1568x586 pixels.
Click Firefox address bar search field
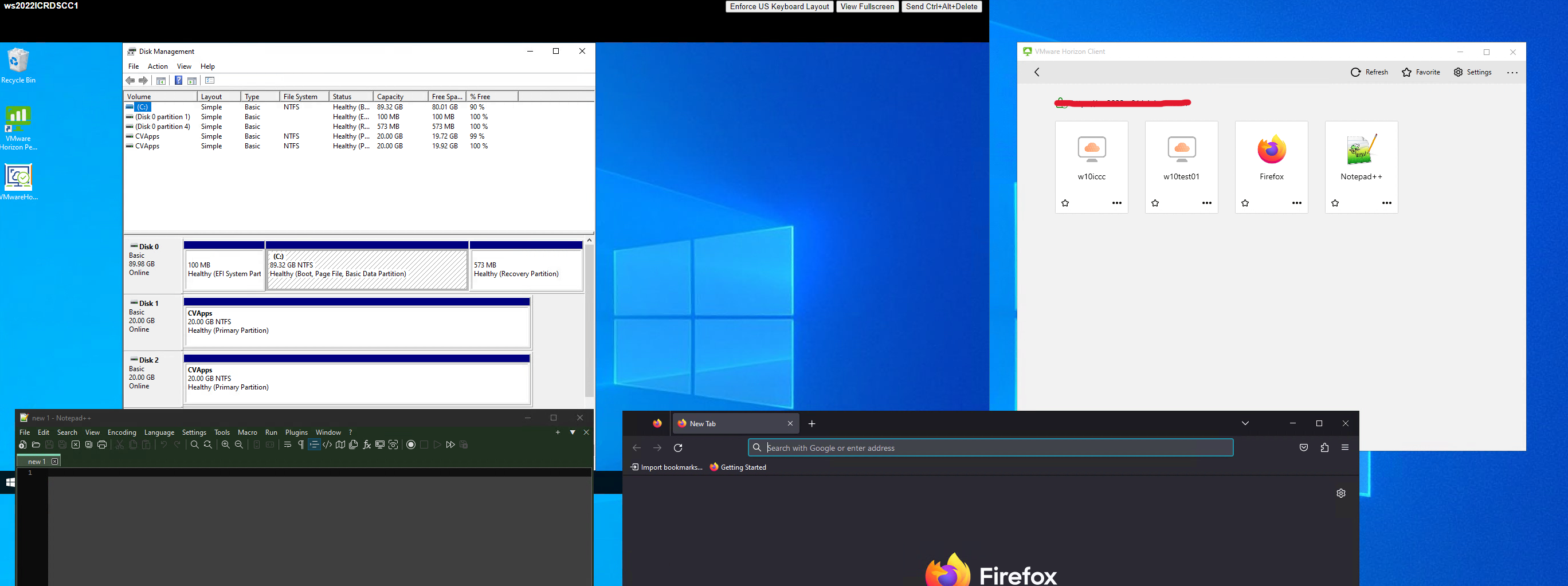pyautogui.click(x=991, y=448)
